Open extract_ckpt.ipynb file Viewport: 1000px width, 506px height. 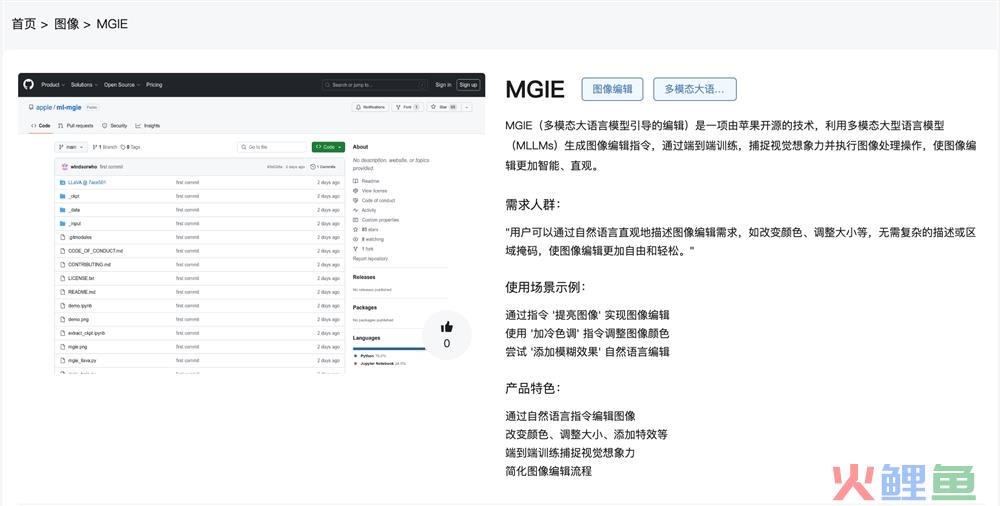(x=87, y=333)
